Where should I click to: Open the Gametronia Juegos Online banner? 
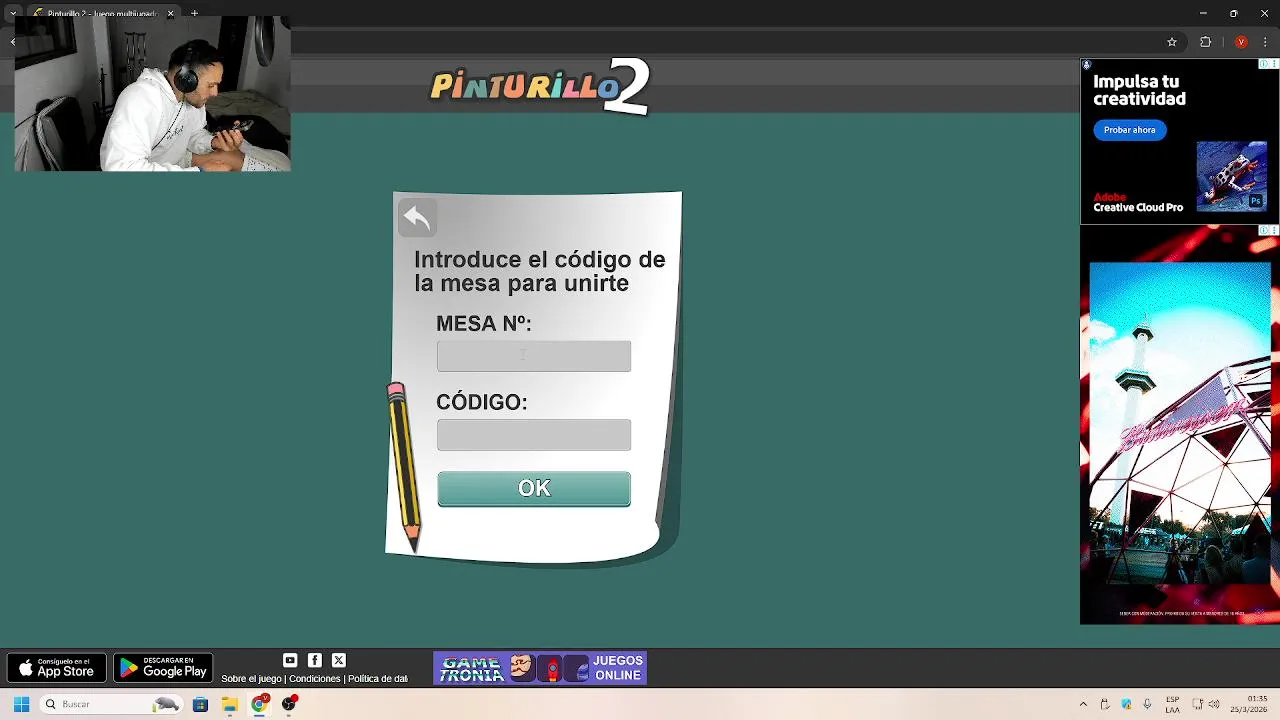(540, 668)
